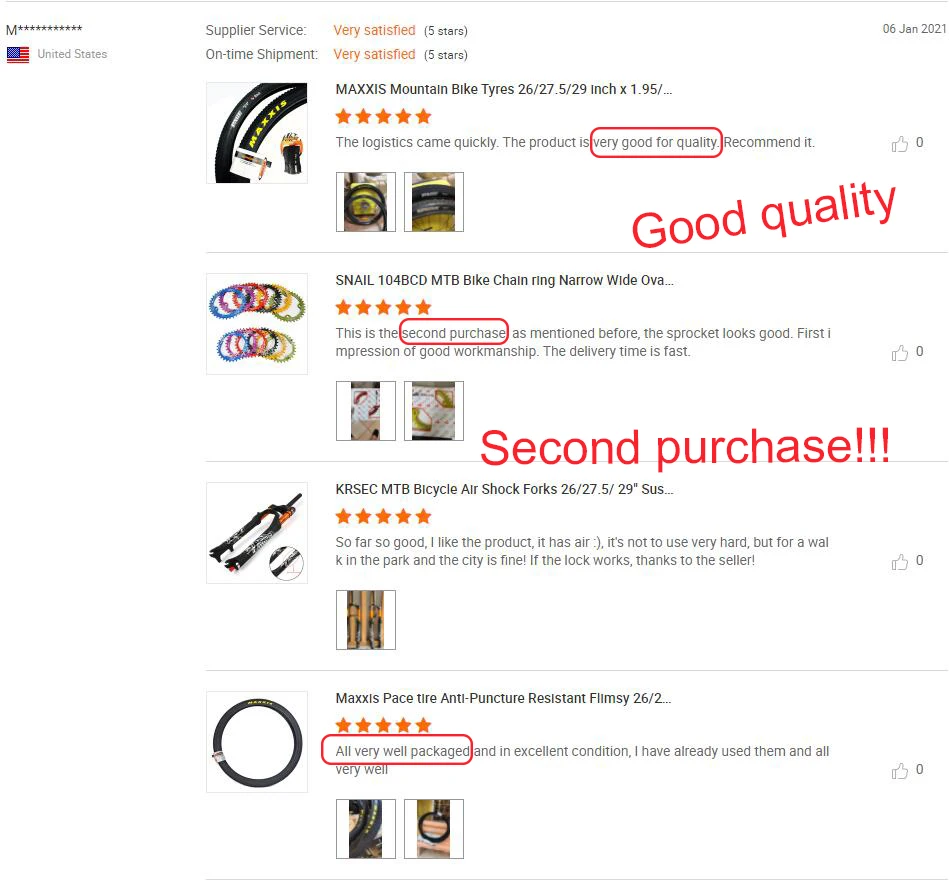The width and height of the screenshot is (949, 880).
Task: Like the KRSEC Air Shock Forks review
Action: (899, 562)
